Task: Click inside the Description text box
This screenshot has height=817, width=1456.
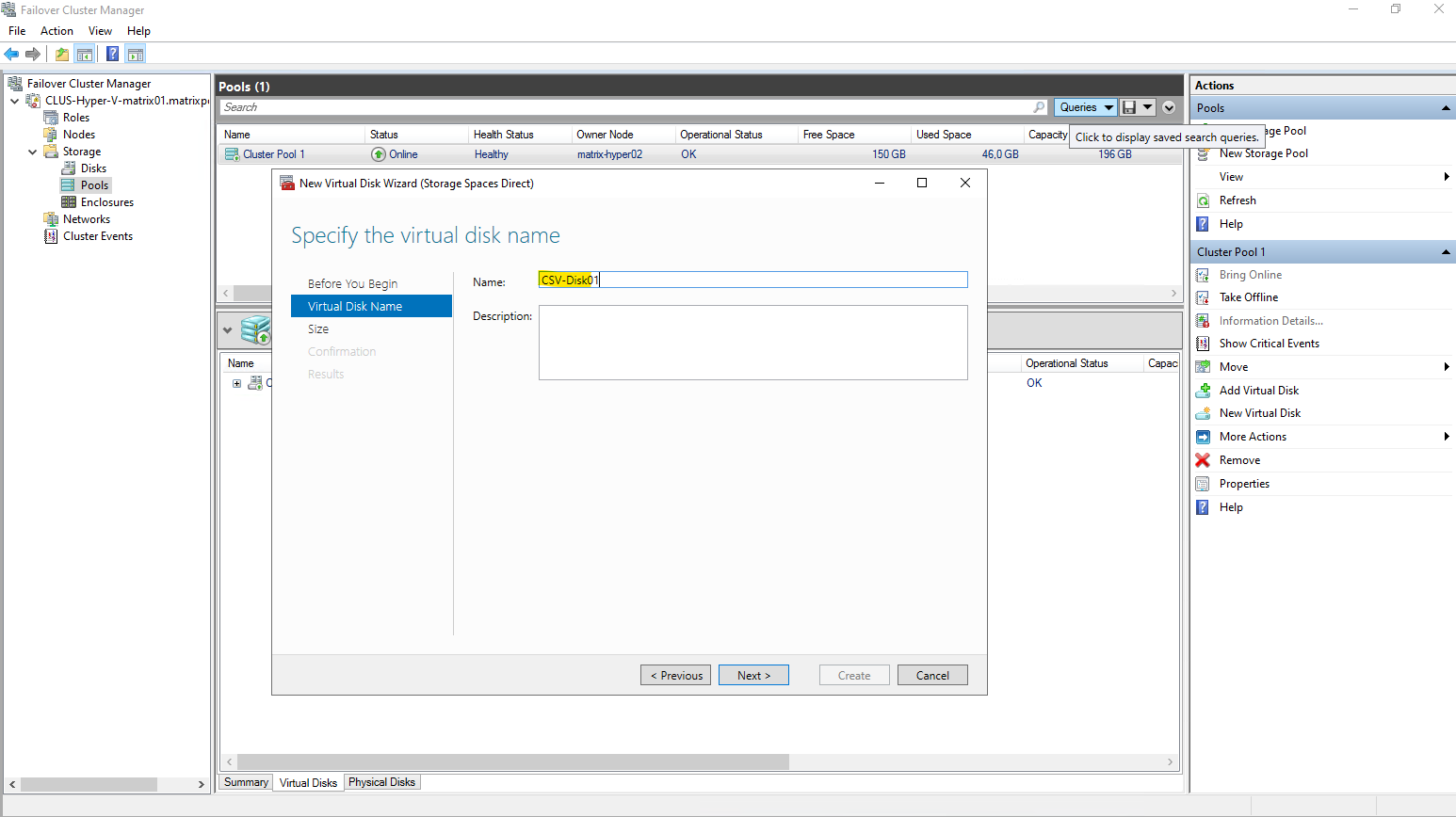Action: click(x=752, y=343)
